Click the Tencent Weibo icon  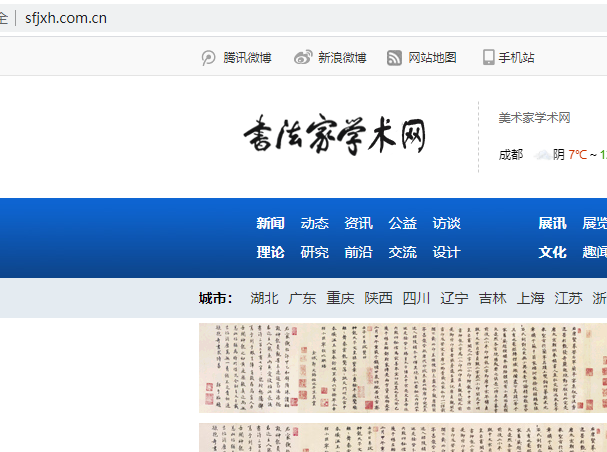pyautogui.click(x=208, y=58)
